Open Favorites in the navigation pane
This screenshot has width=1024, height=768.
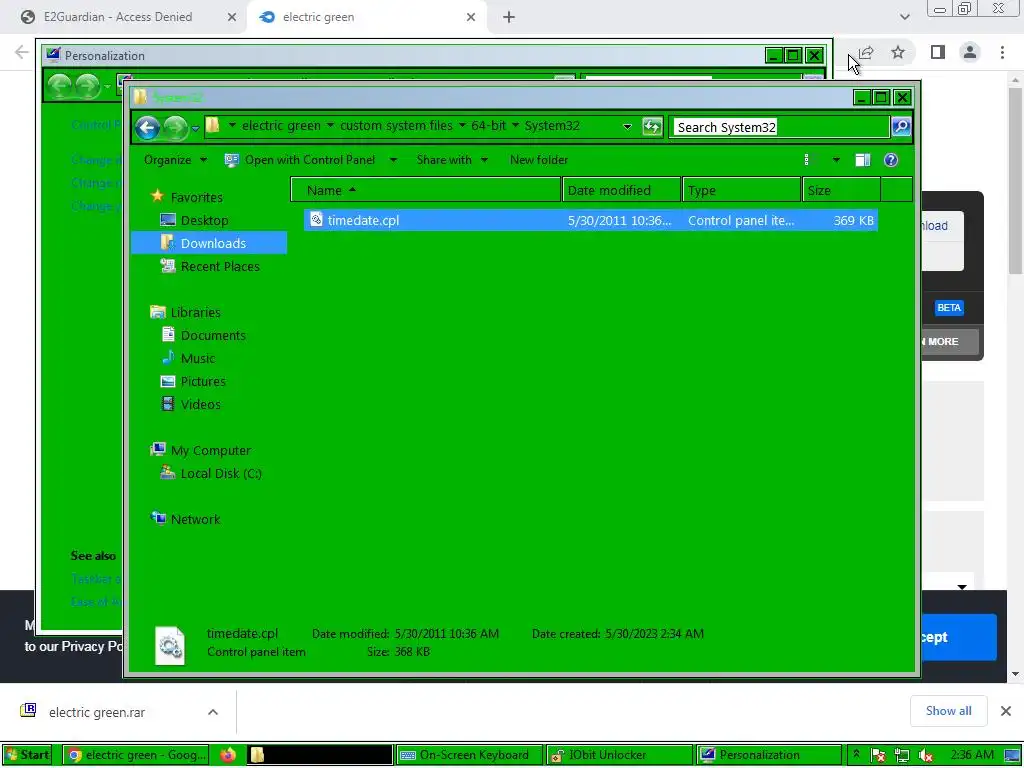pos(196,197)
